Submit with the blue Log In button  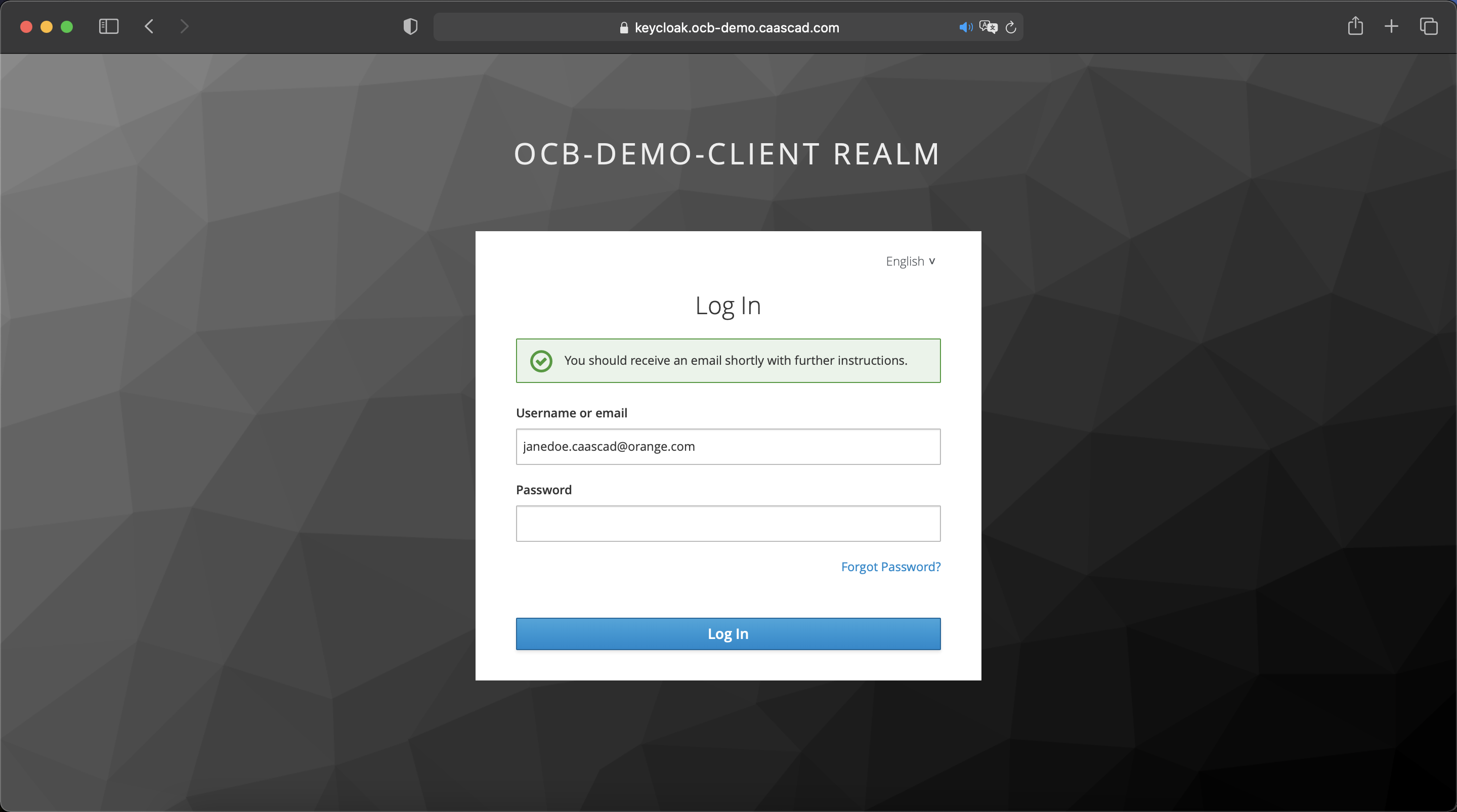(728, 634)
